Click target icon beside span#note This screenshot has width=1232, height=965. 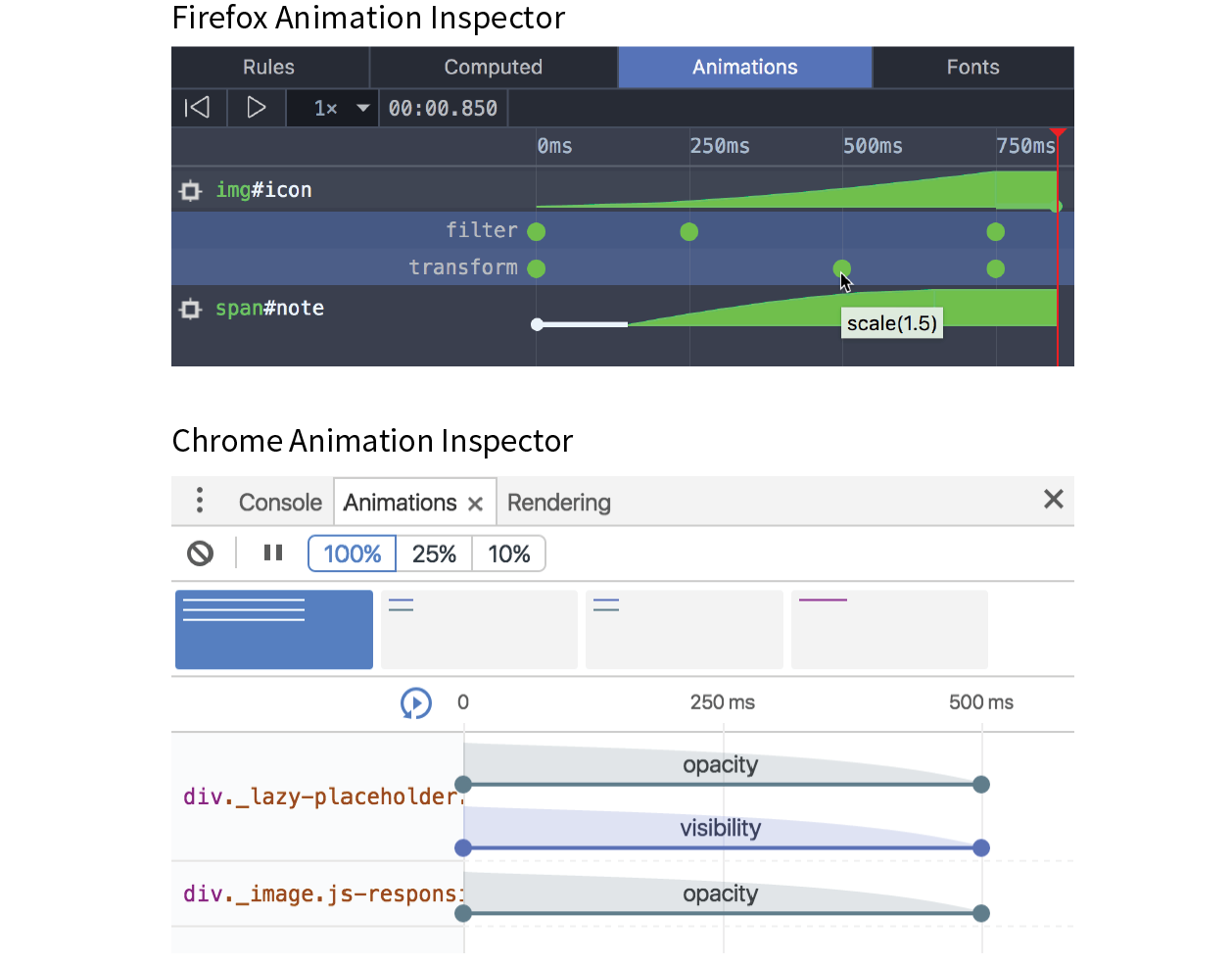[x=191, y=310]
